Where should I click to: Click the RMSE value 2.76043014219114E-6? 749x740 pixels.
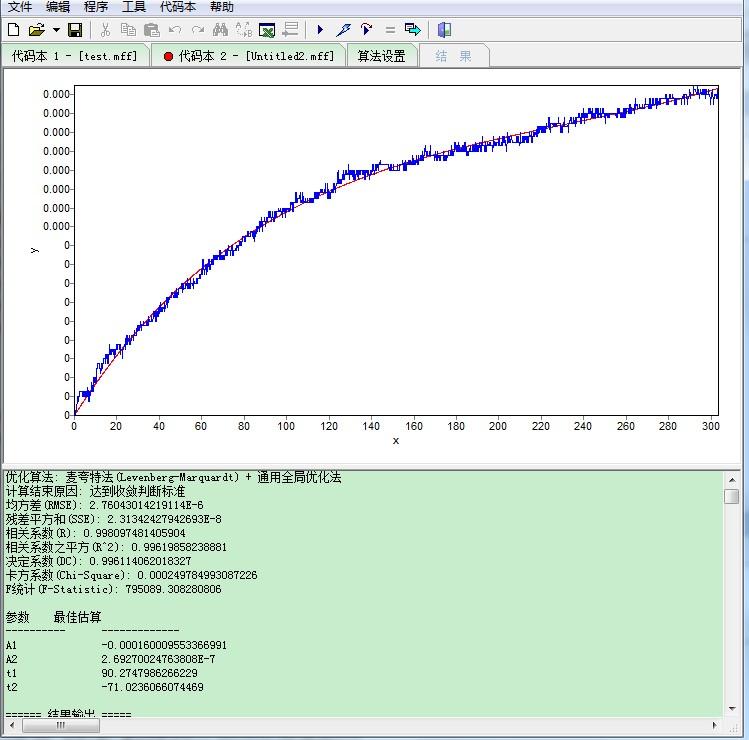pos(146,505)
